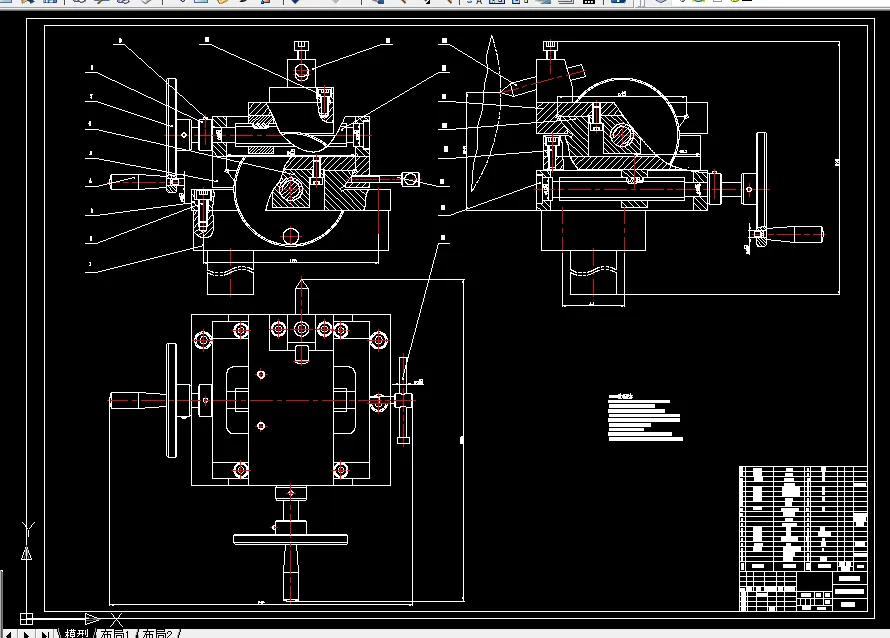This screenshot has width=890, height=638.
Task: Click the UCS icon in drawing corner
Action: point(25,618)
